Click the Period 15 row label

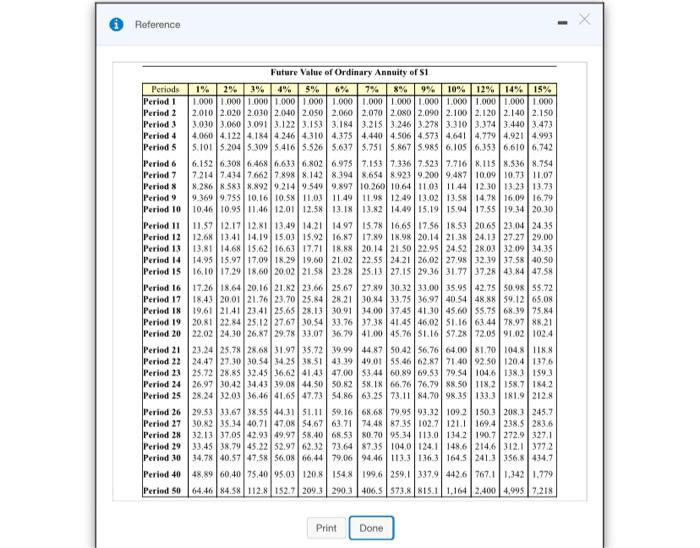[x=162, y=271]
